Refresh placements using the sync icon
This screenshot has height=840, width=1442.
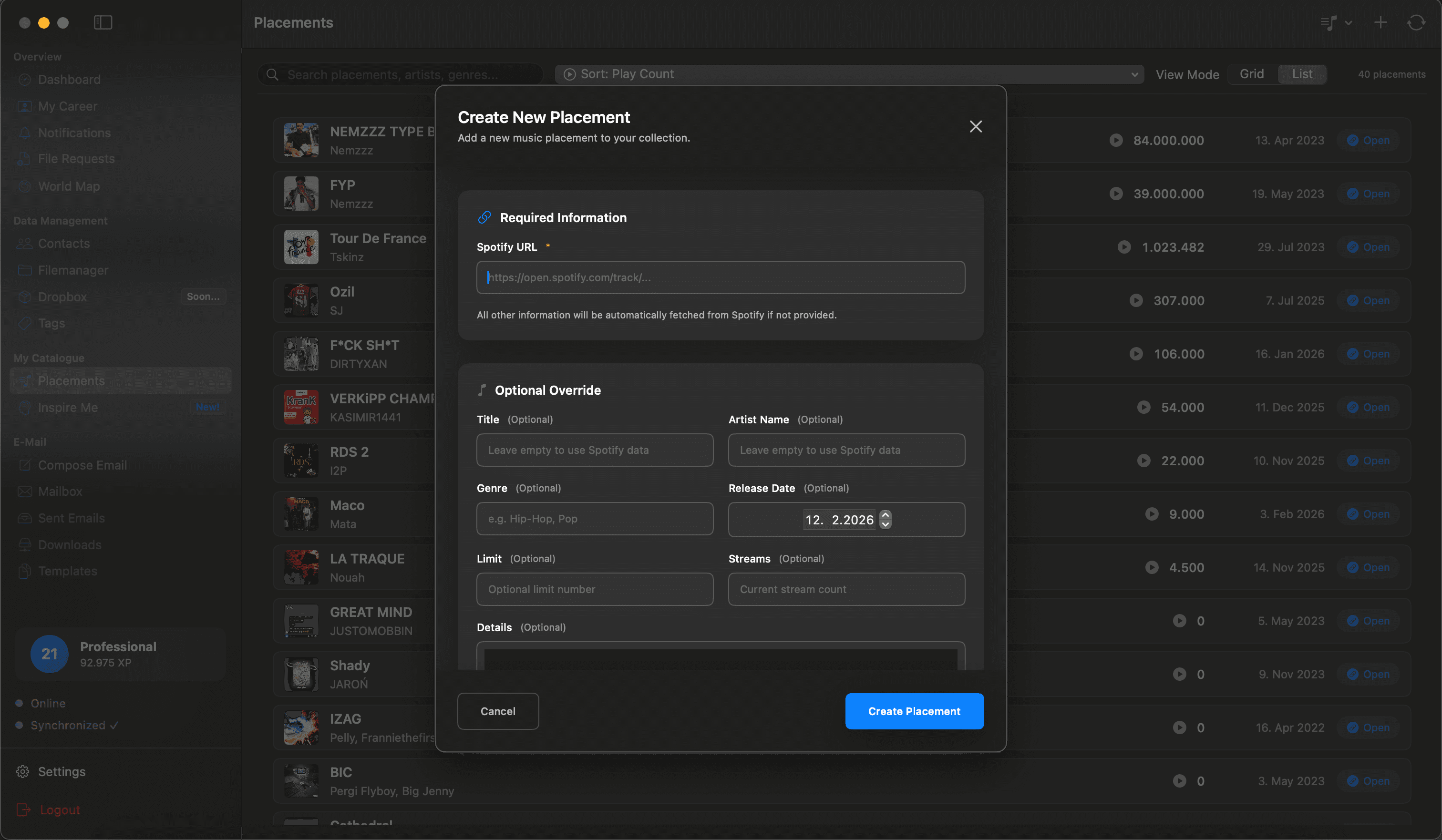(x=1416, y=22)
